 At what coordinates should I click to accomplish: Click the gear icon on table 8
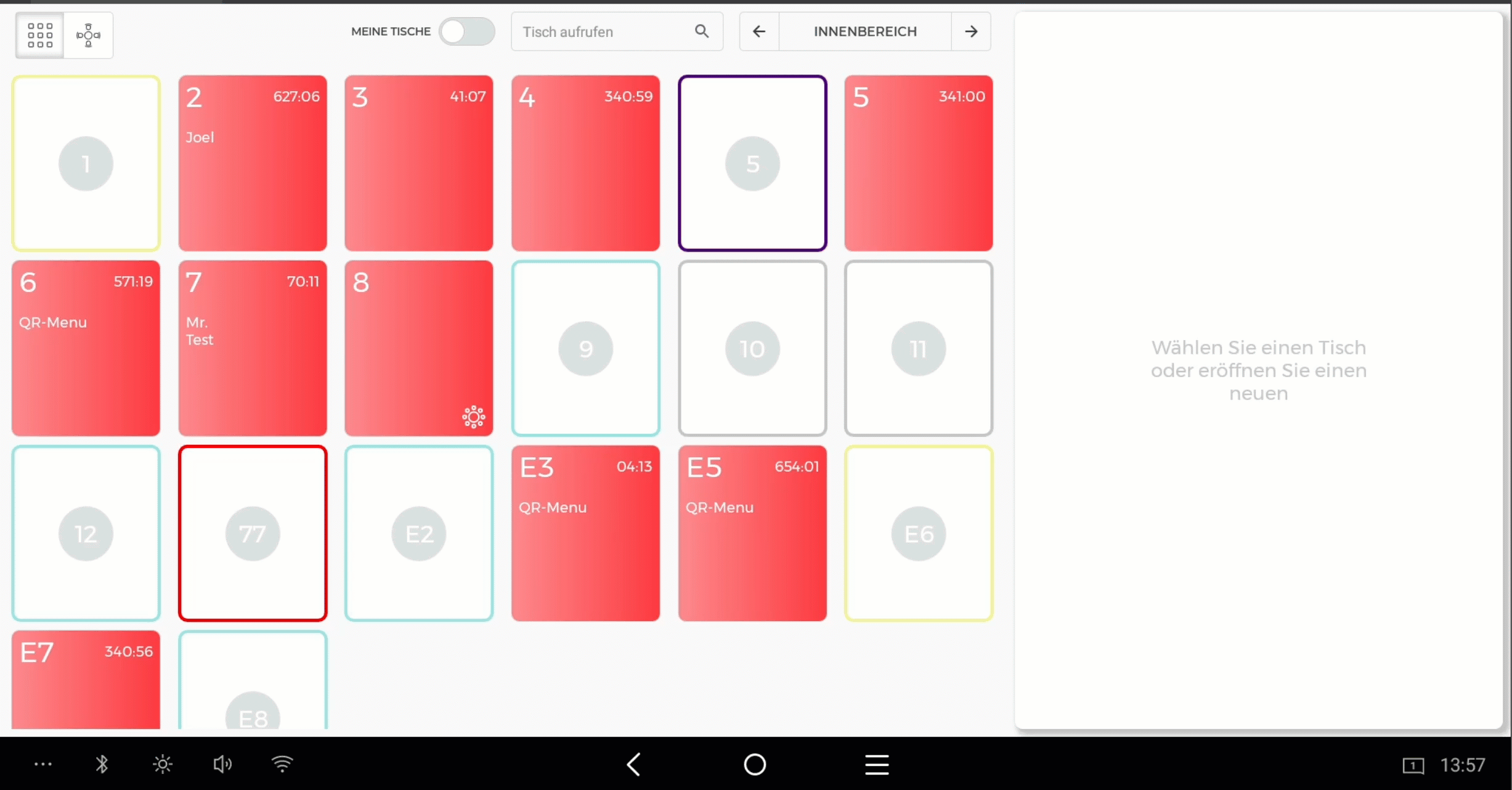click(473, 417)
